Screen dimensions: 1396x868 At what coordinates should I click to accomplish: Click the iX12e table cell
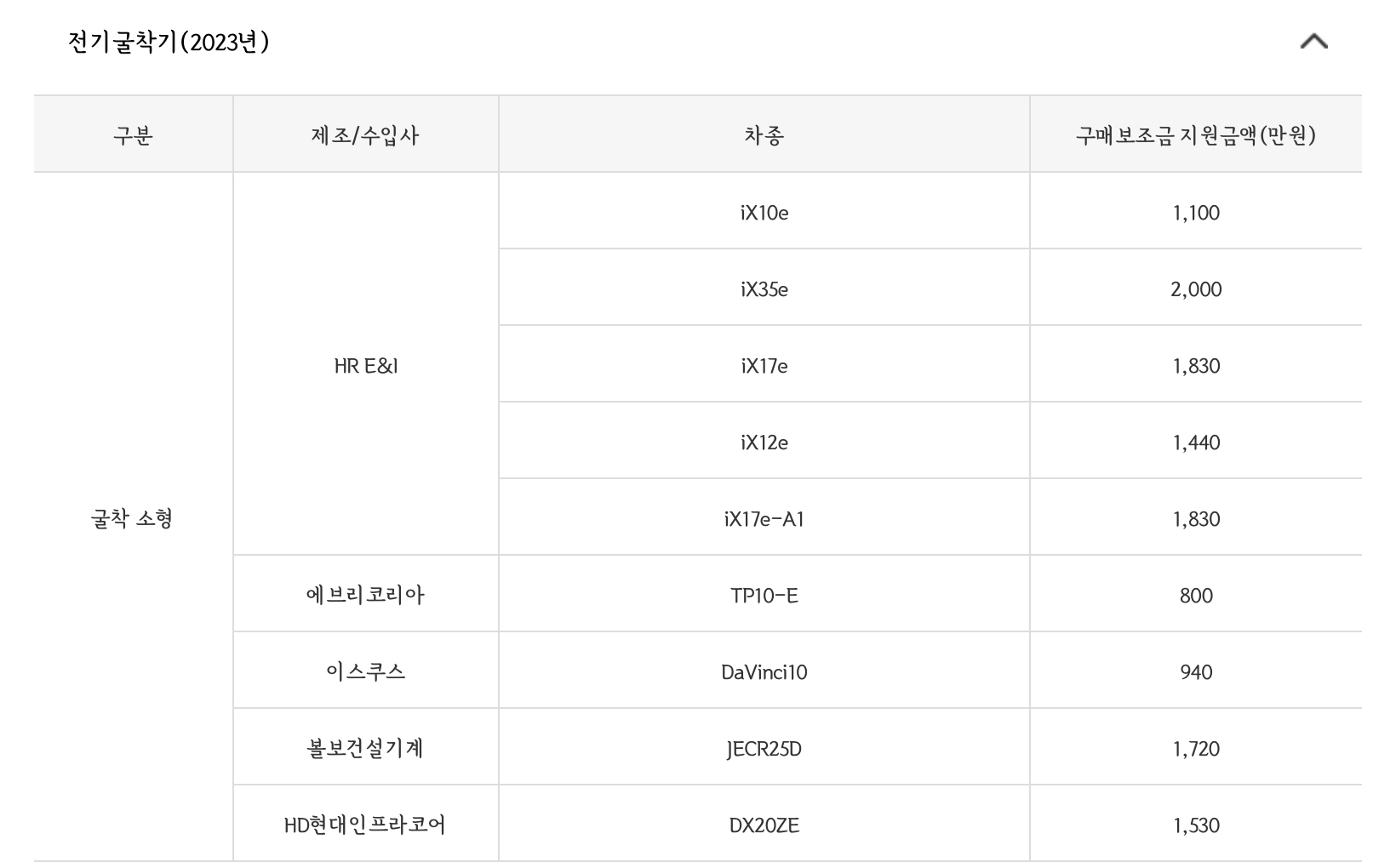click(x=764, y=441)
